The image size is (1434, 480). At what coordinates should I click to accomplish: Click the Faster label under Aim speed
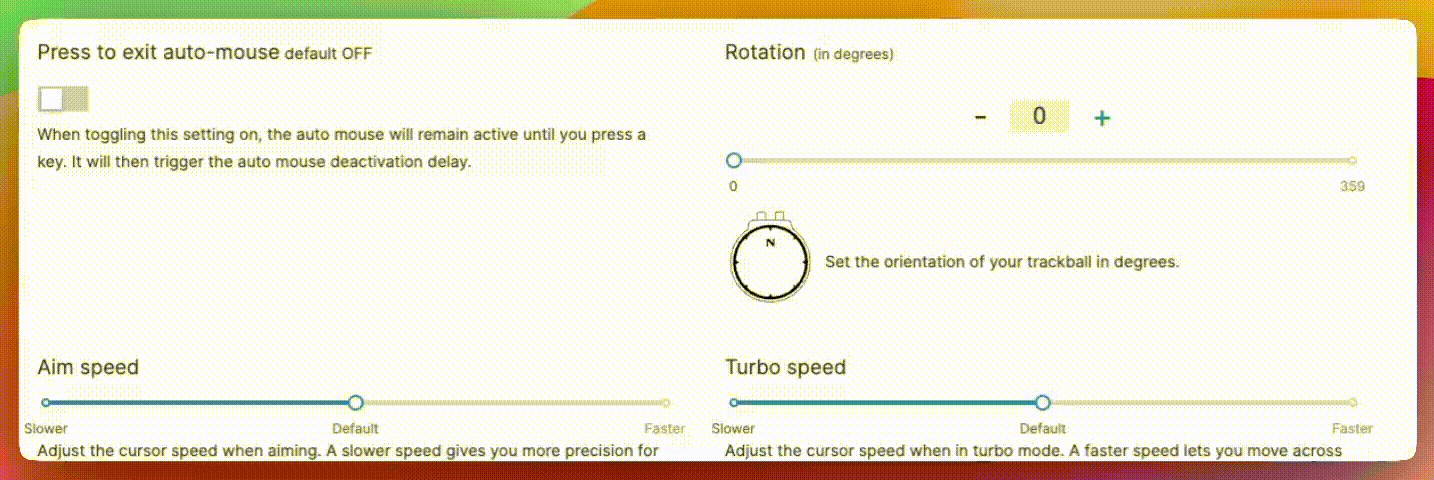[x=665, y=429]
